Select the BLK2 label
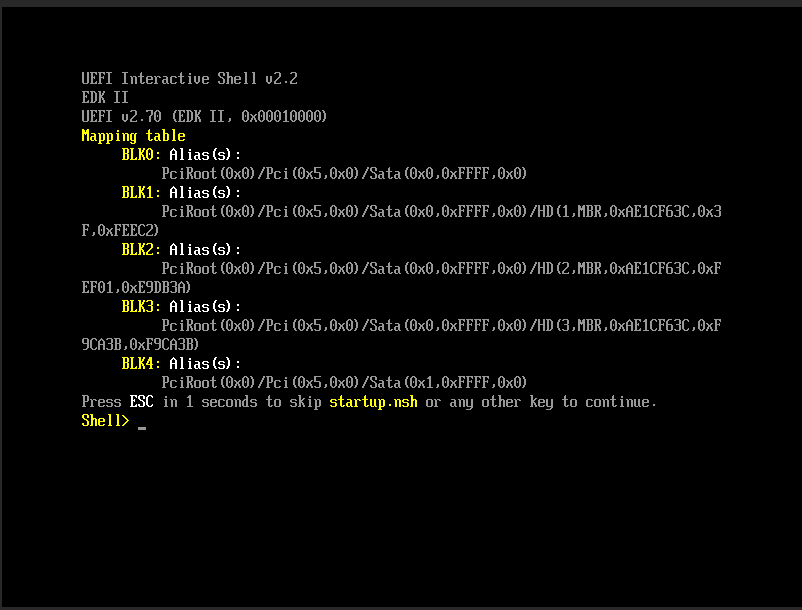802x610 pixels. (141, 250)
